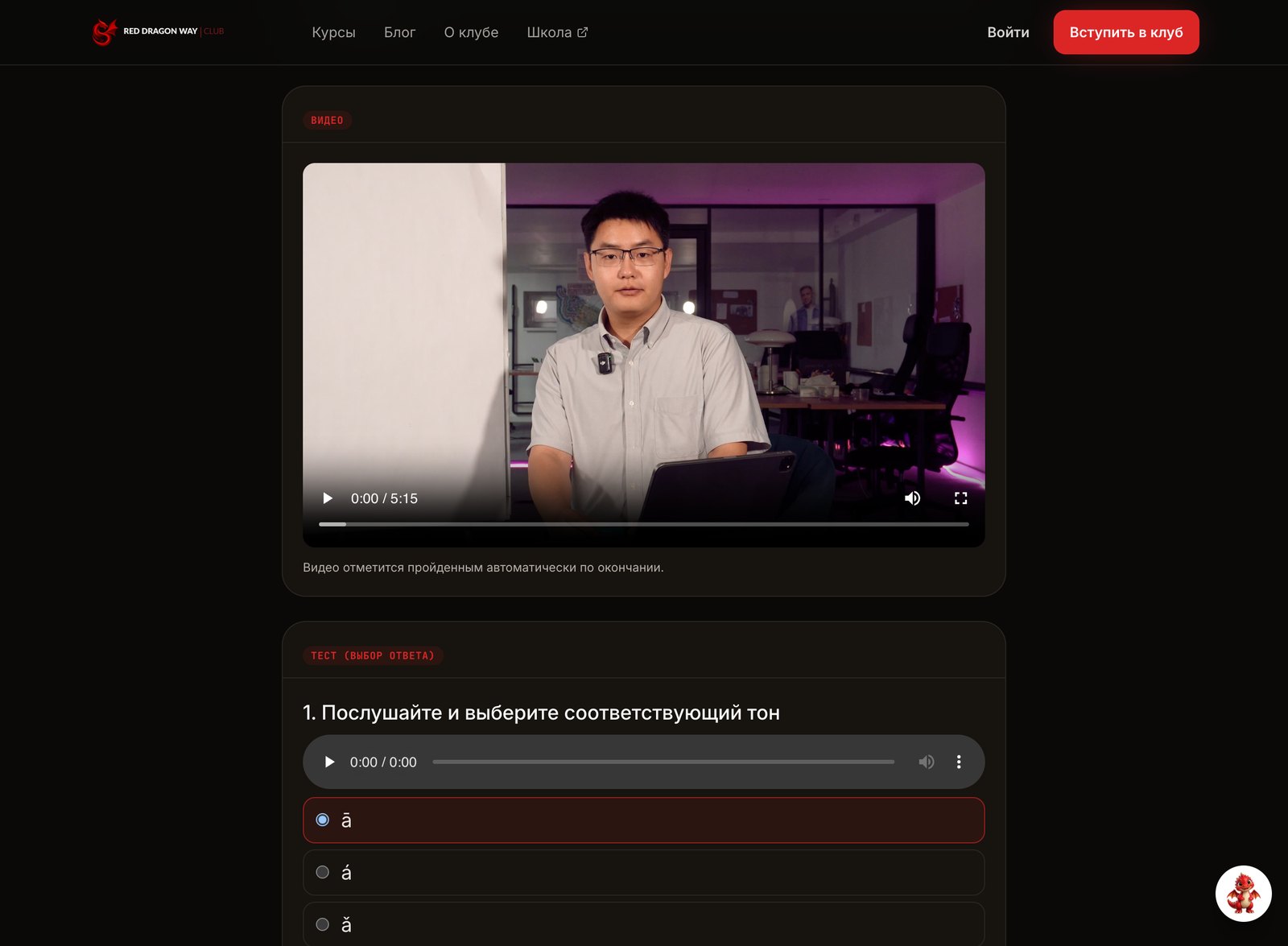Open audio player more options menu

click(x=959, y=762)
